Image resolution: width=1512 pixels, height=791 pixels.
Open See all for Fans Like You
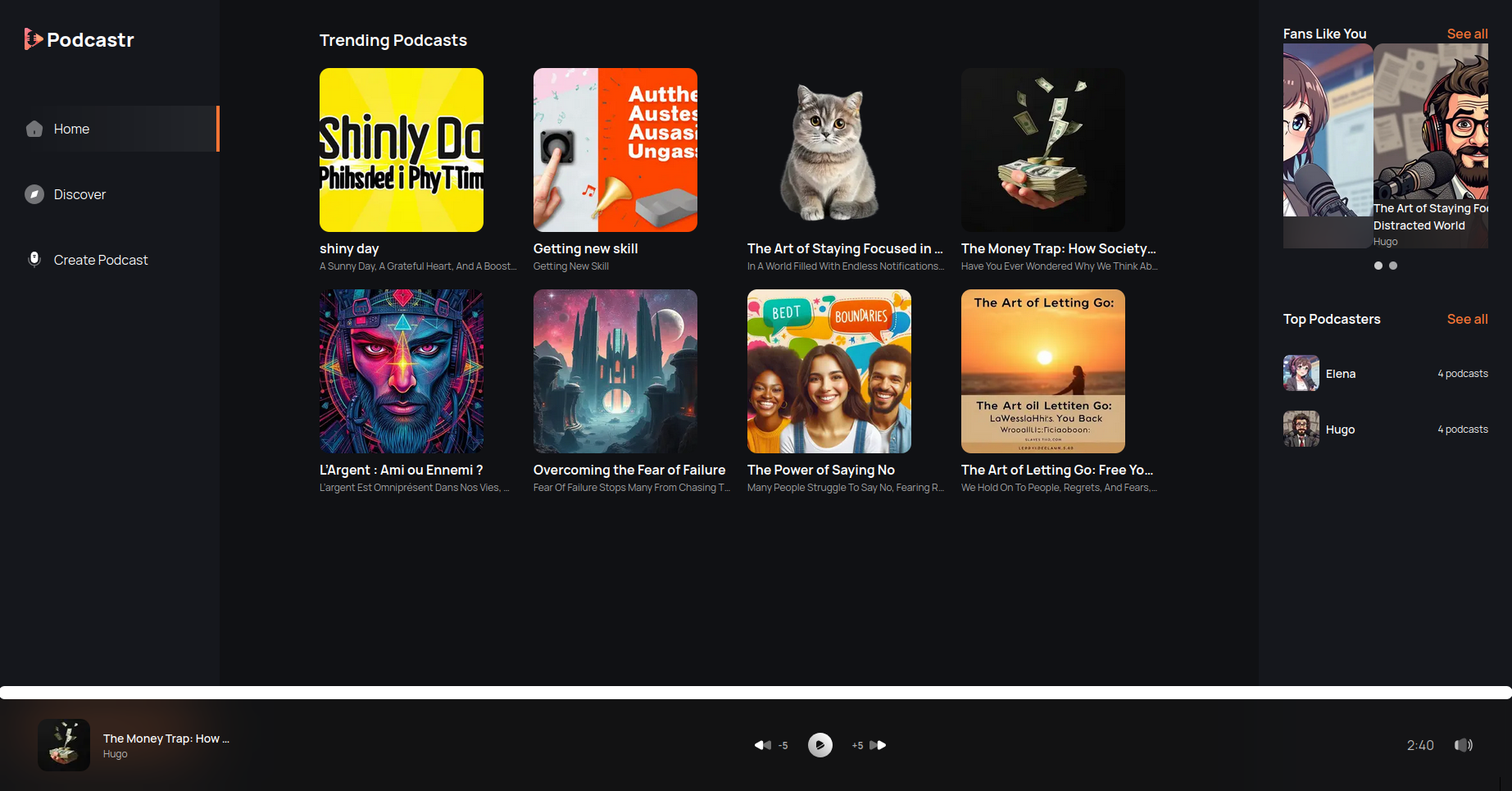[1467, 34]
